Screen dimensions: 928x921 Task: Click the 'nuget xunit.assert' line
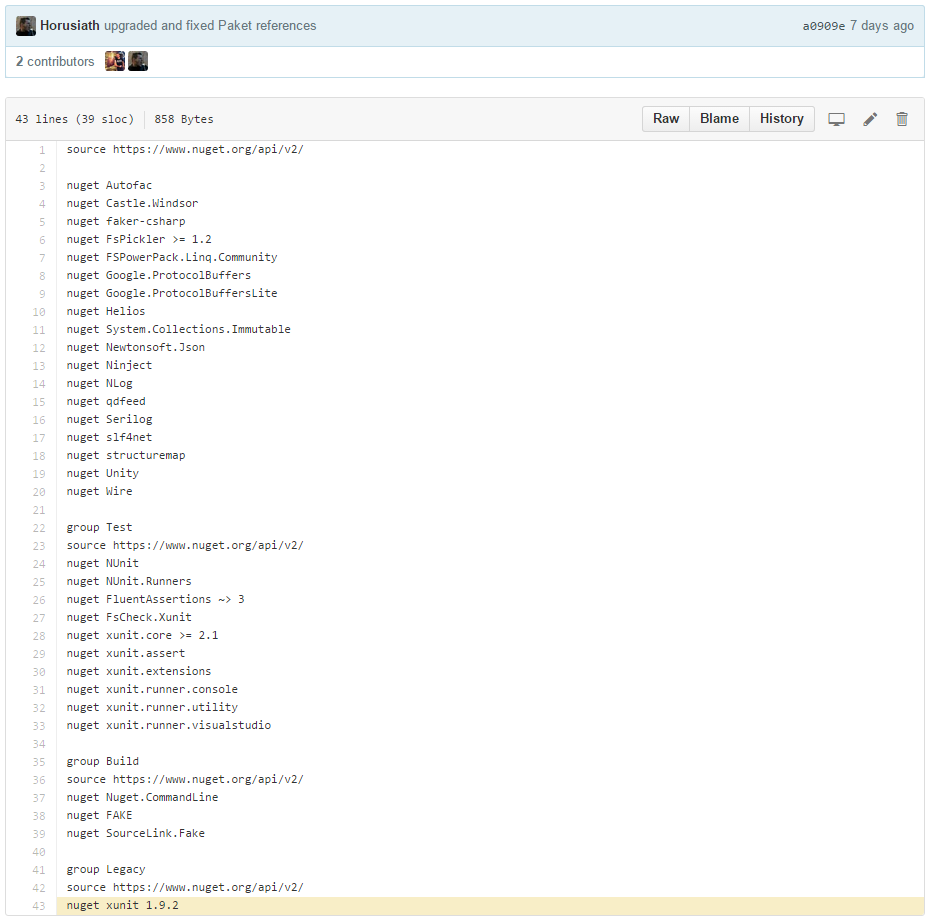[126, 653]
